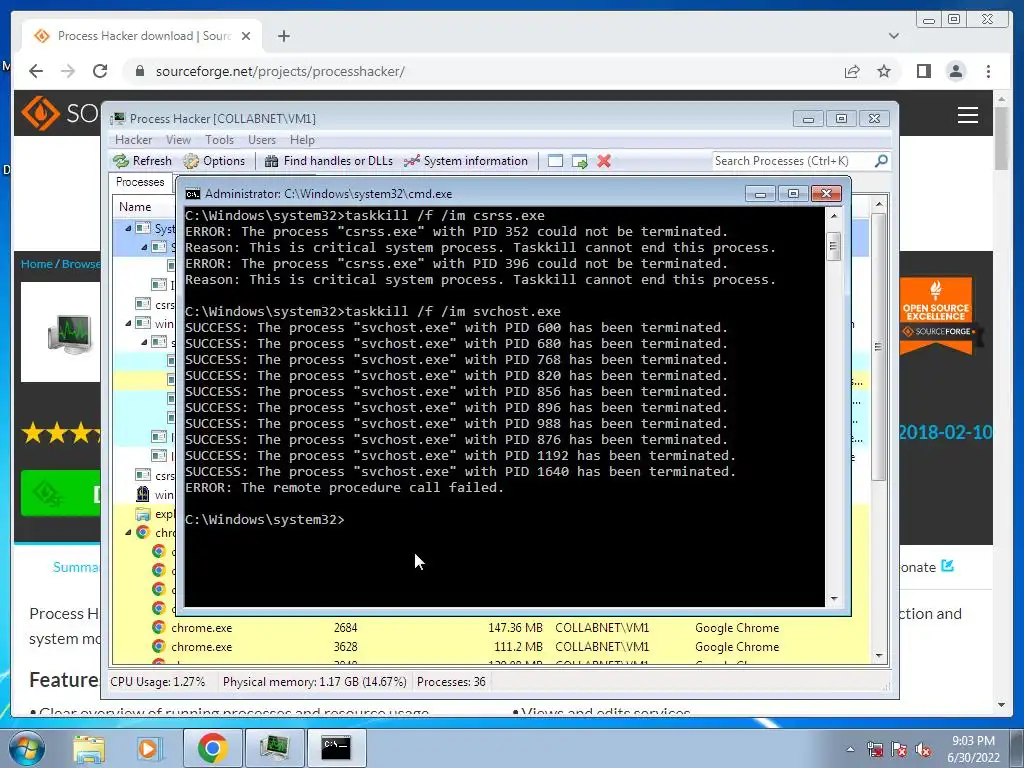Open Chrome three-dot menu
The image size is (1024, 768).
(988, 71)
